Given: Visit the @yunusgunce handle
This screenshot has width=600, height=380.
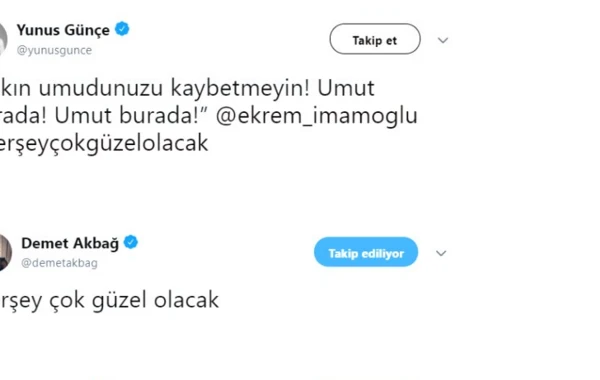Looking at the screenshot, I should coord(54,50).
